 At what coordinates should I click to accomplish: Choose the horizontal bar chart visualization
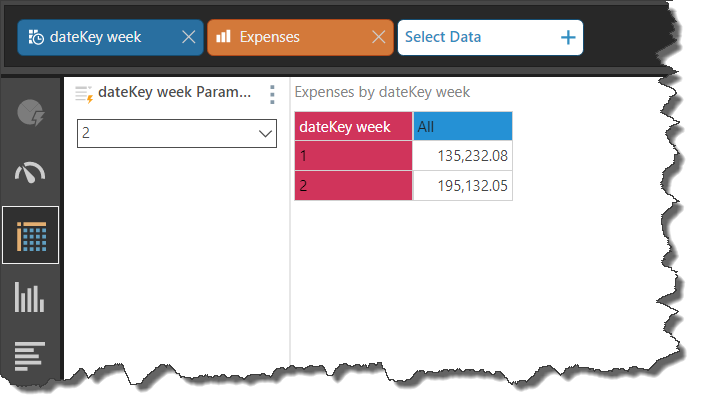point(31,356)
